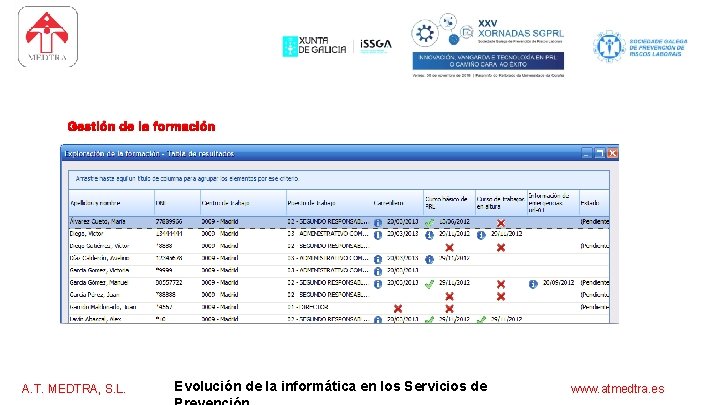Click the Estado column header
Viewport: 720px width, 405px height.
594,202
